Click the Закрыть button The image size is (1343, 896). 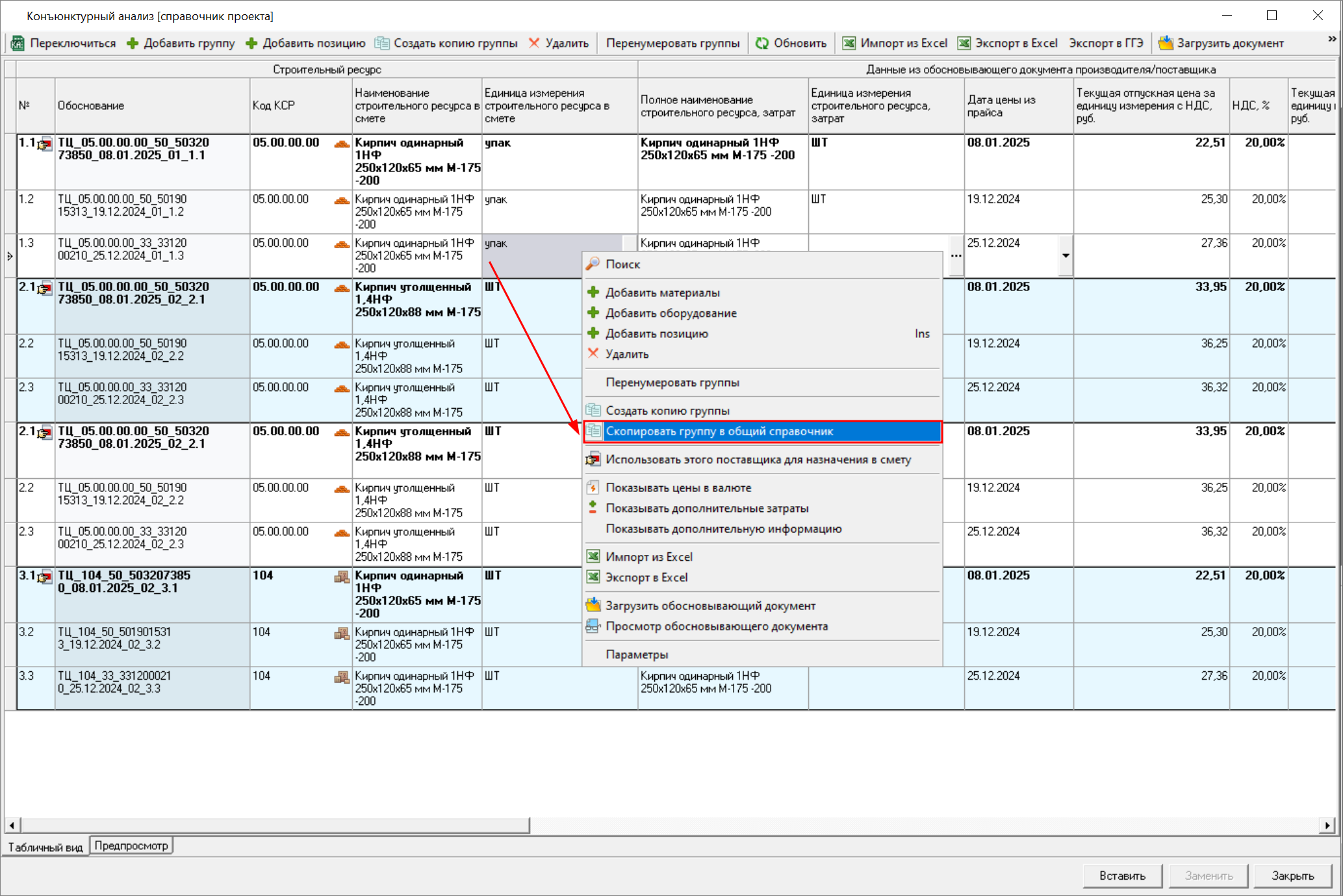pyautogui.click(x=1293, y=876)
